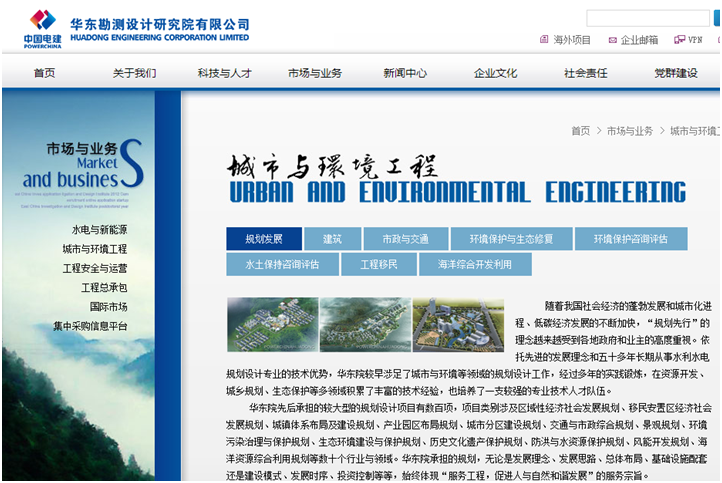Click the 海外项目 icon in top bar
Screen dimensions: 722x483
[545, 40]
